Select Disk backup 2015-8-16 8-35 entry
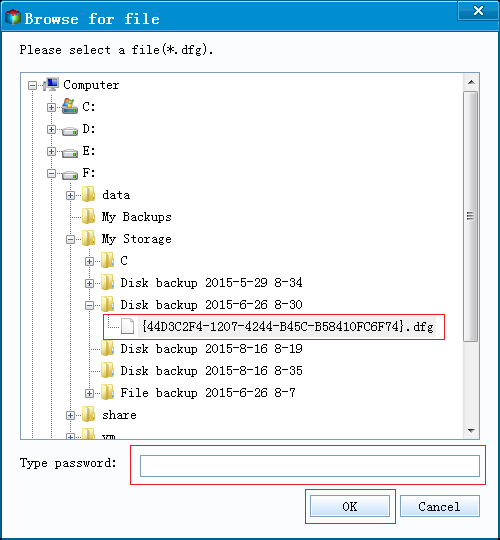The image size is (500, 540). 211,371
